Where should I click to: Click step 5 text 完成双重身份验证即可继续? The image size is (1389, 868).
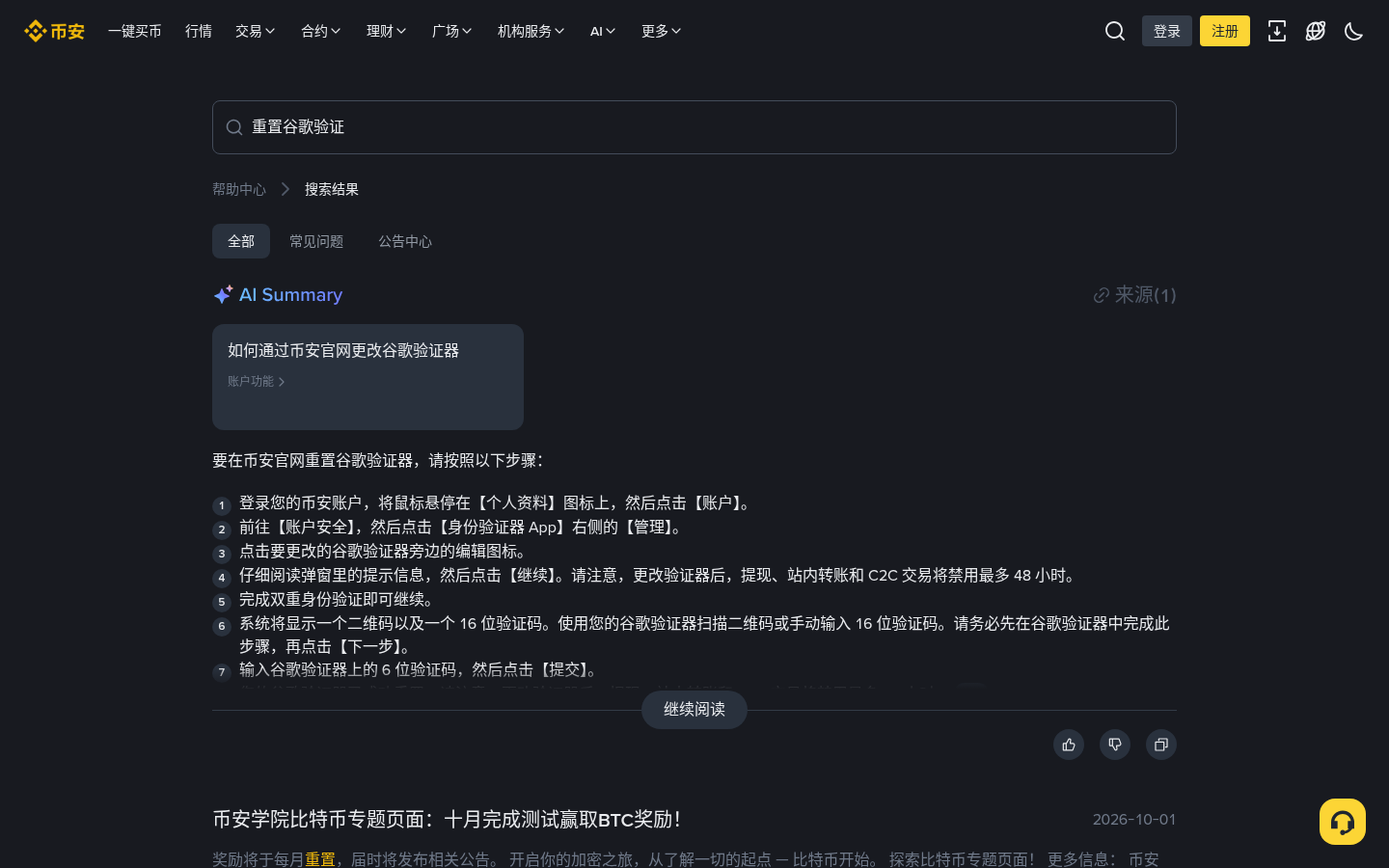coord(338,599)
